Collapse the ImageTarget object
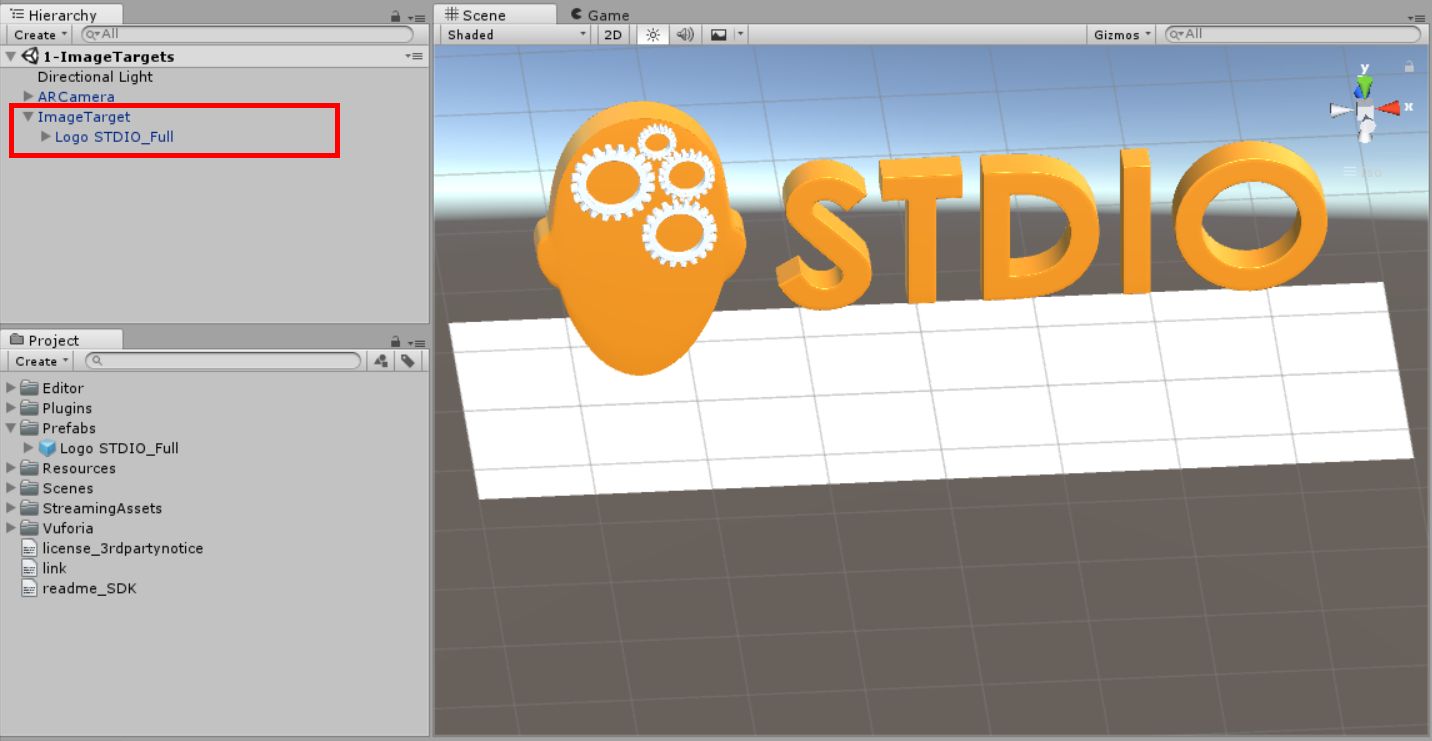The image size is (1432, 741). coord(28,117)
